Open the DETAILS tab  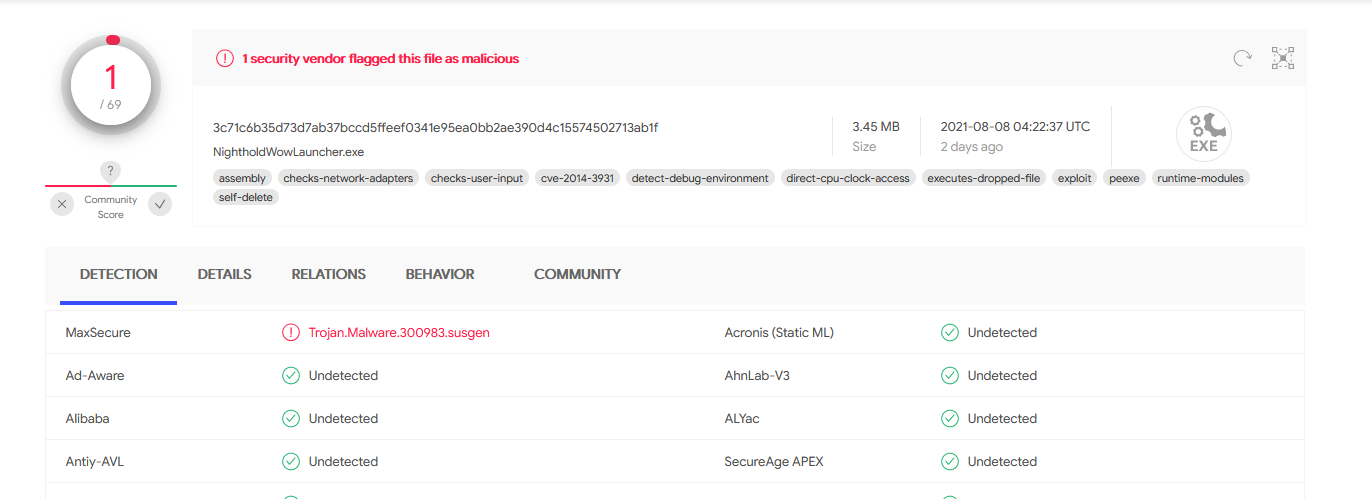coord(224,274)
